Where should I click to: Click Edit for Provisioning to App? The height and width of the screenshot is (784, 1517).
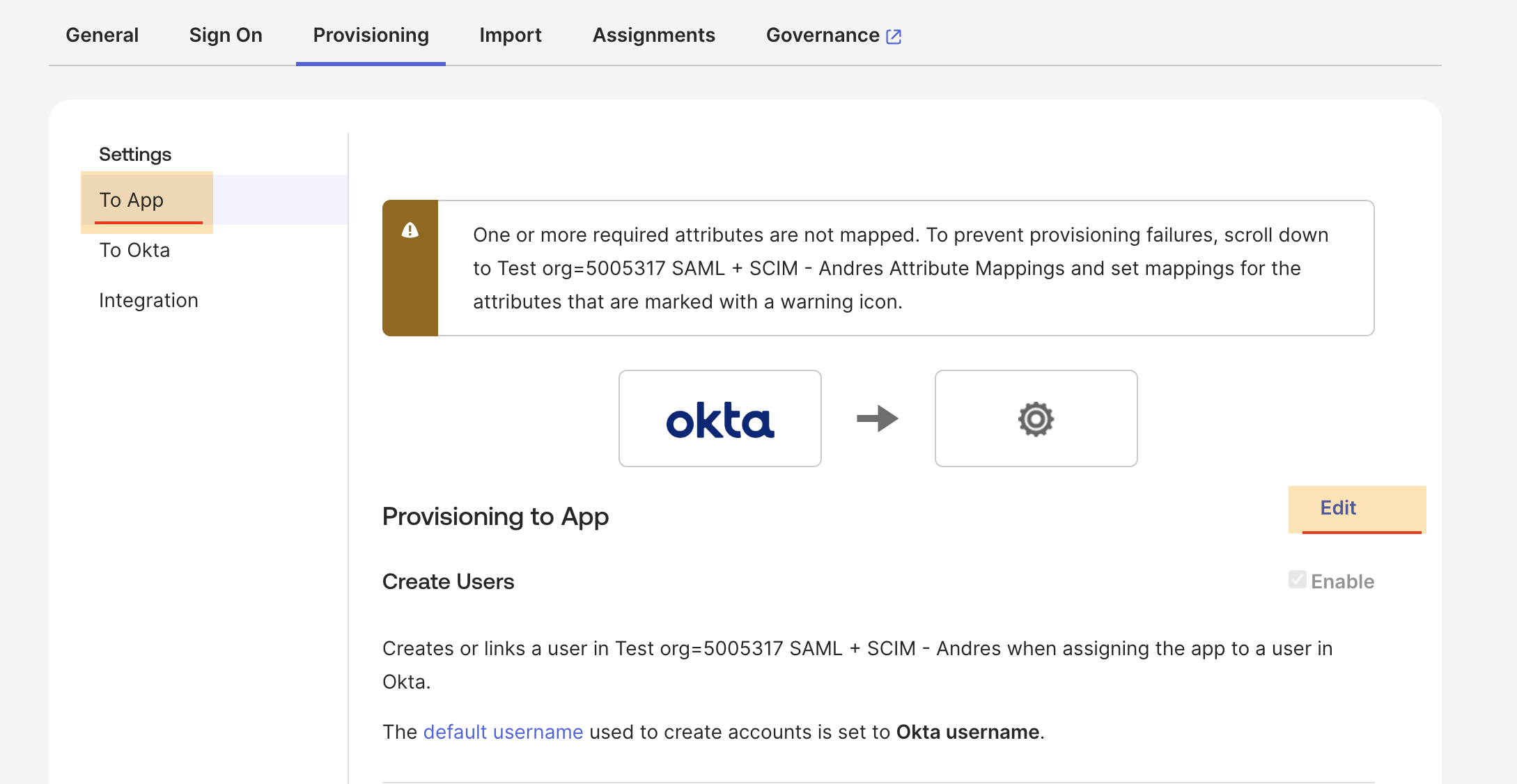click(x=1338, y=508)
